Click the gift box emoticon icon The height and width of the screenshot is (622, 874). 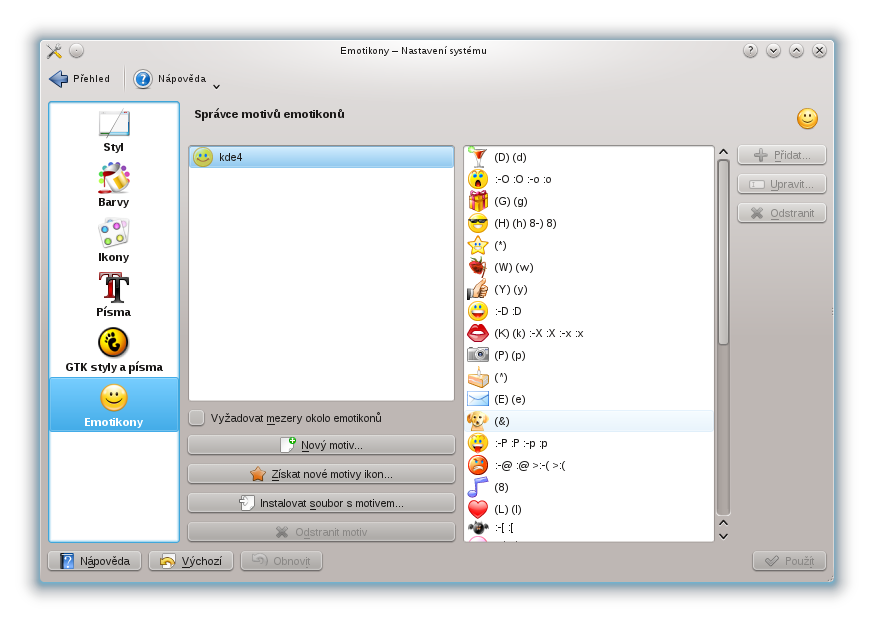pyautogui.click(x=478, y=201)
